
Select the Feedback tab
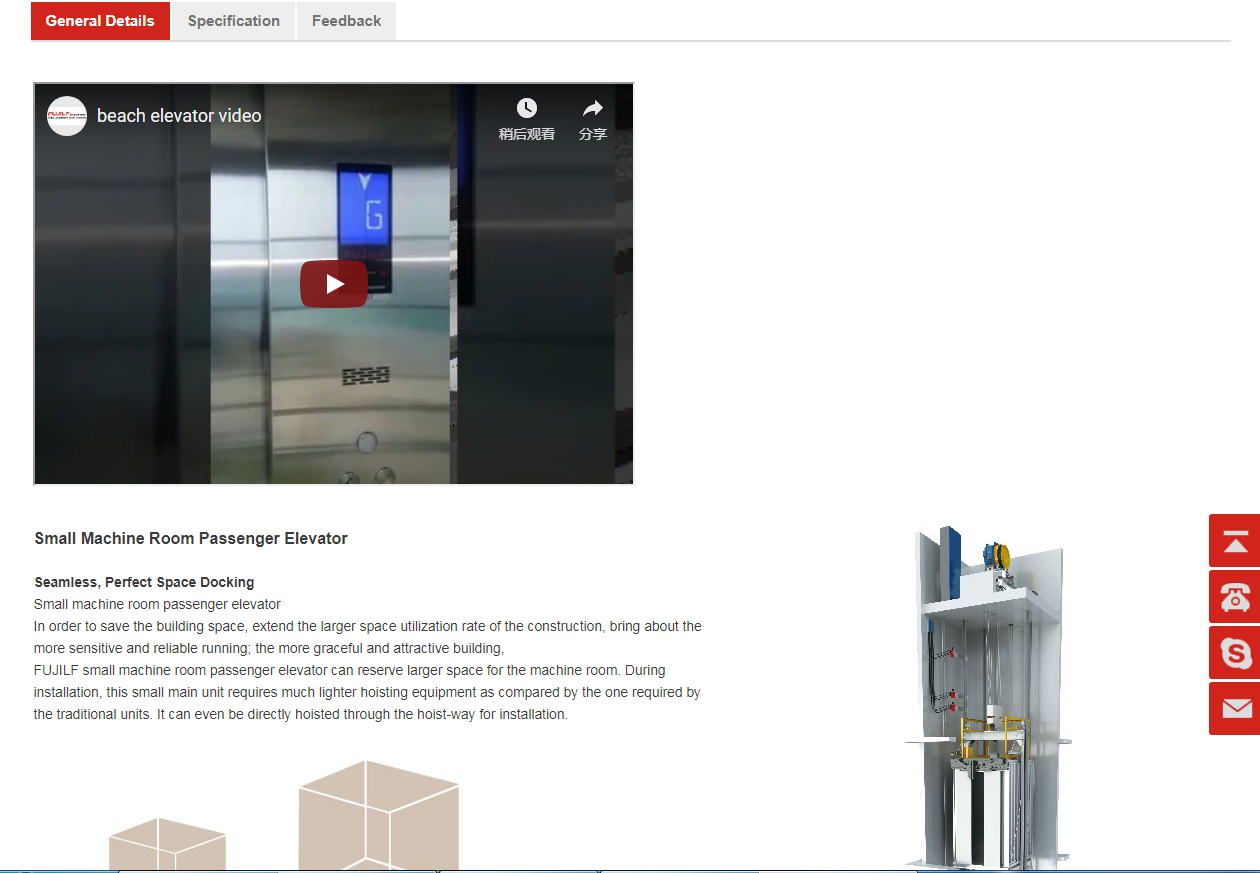pos(346,21)
